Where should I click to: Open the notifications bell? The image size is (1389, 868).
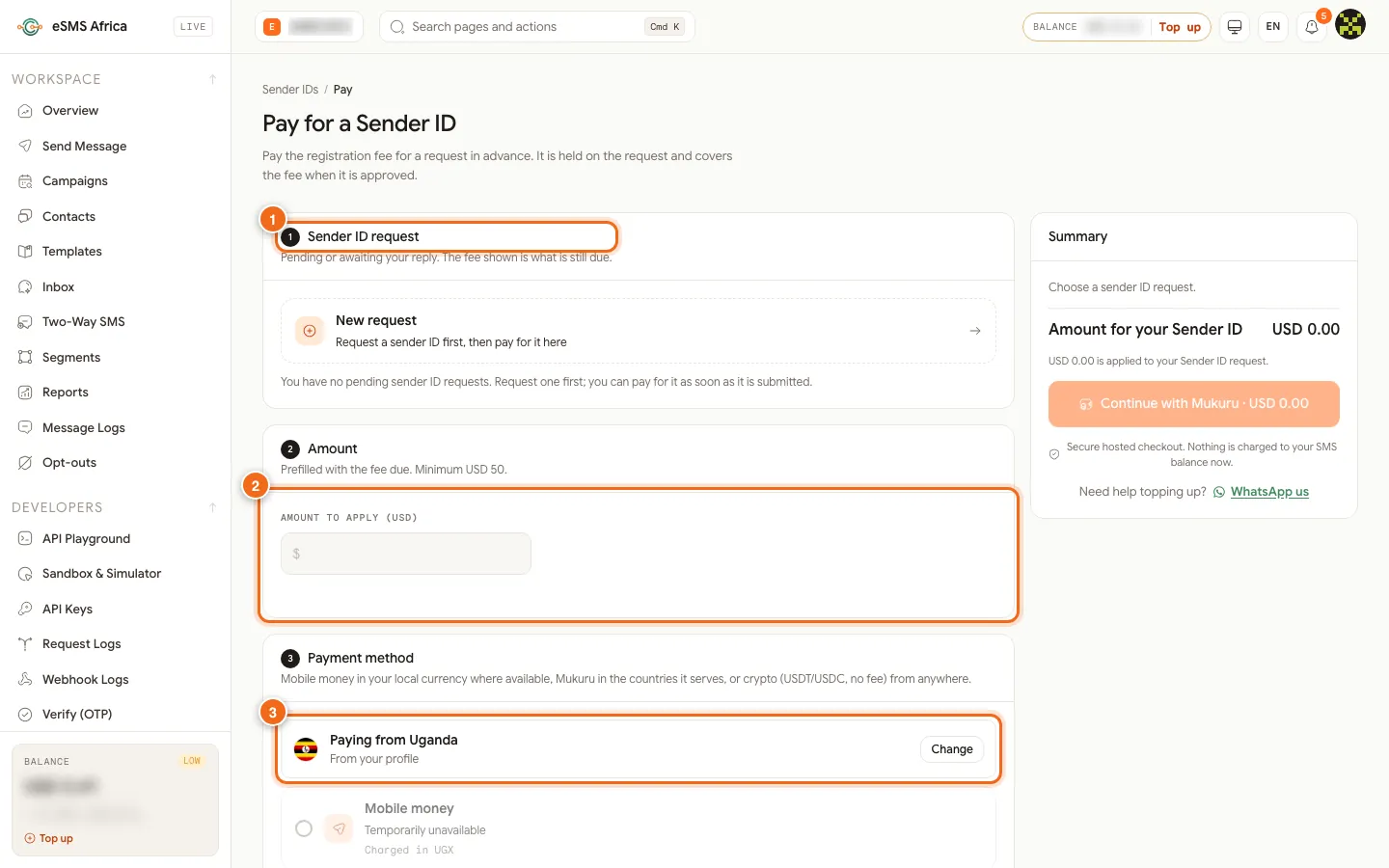click(1312, 27)
